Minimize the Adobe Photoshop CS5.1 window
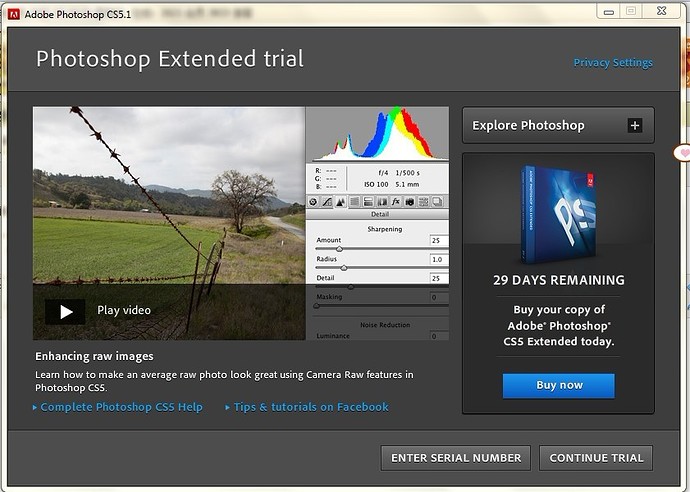690x492 pixels. pyautogui.click(x=609, y=12)
